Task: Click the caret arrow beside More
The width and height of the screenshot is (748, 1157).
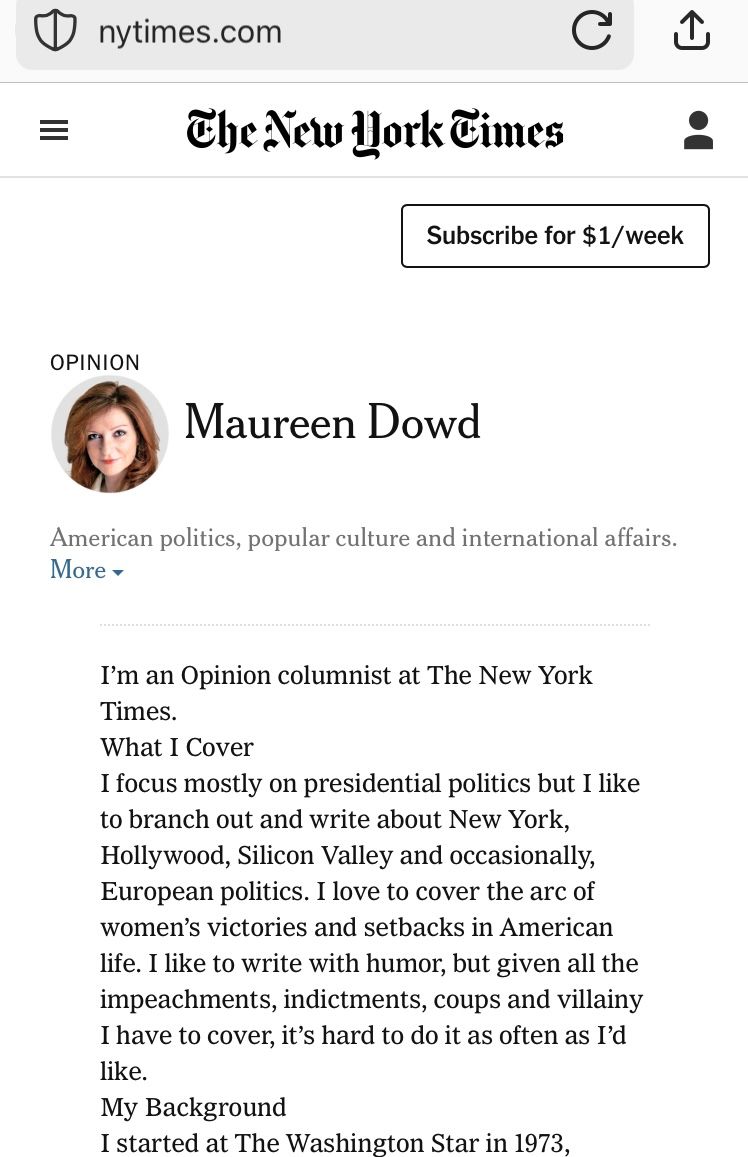Action: coord(117,573)
